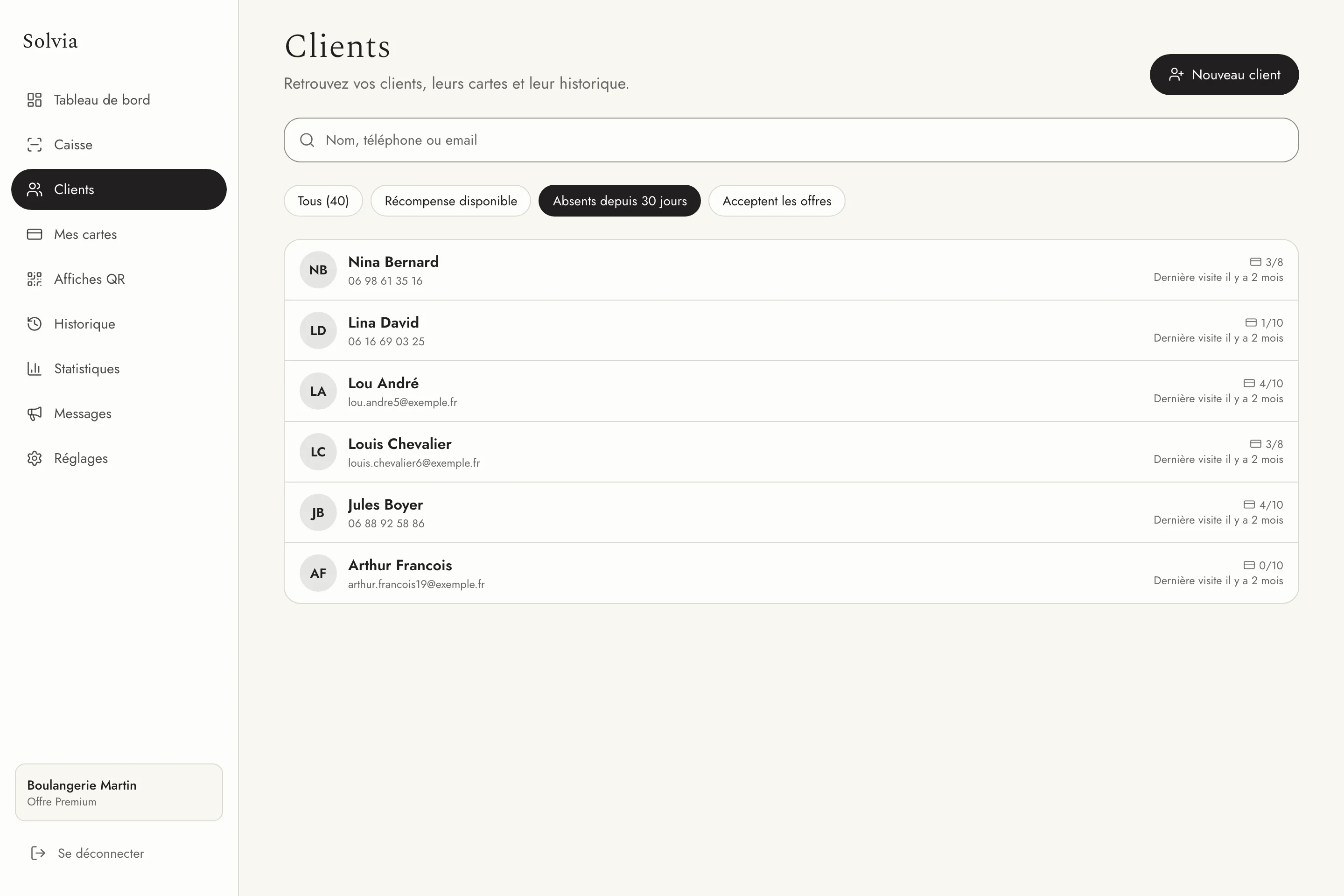Screen dimensions: 1344x896
Task: Click the Statistiques bar chart icon
Action: [x=34, y=369]
